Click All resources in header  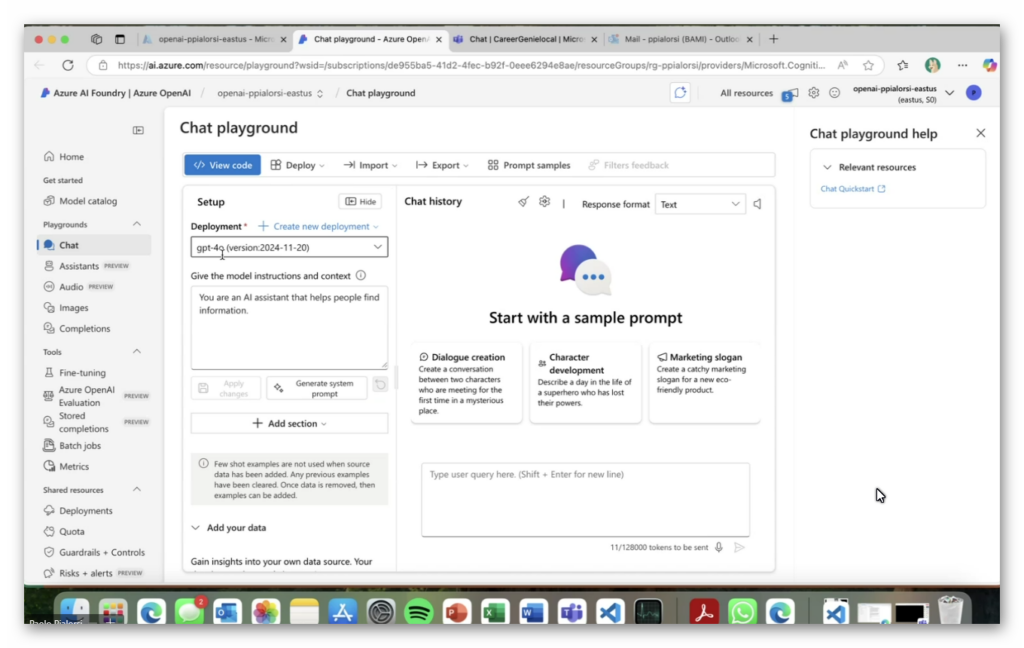tap(746, 93)
